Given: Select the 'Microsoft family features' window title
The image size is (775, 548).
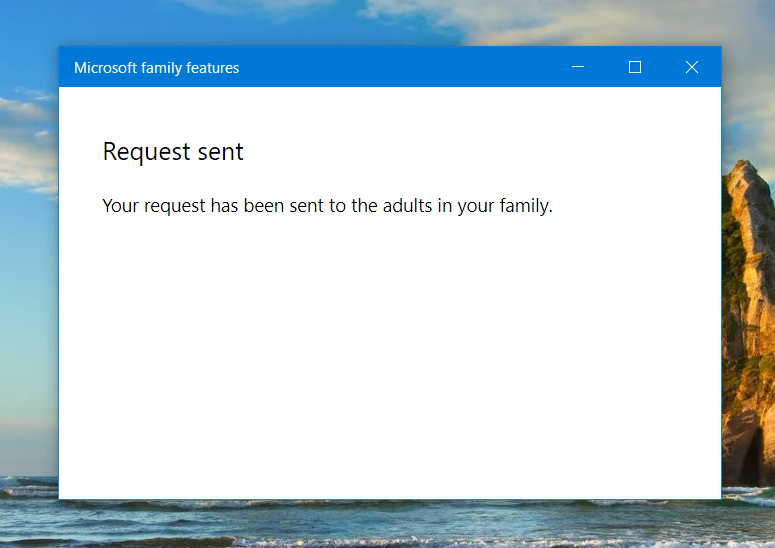Looking at the screenshot, I should click(x=156, y=68).
